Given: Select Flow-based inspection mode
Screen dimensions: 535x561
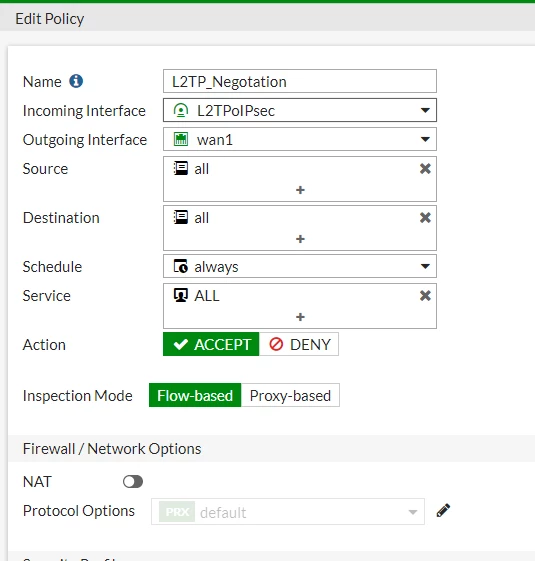Looking at the screenshot, I should 195,395.
